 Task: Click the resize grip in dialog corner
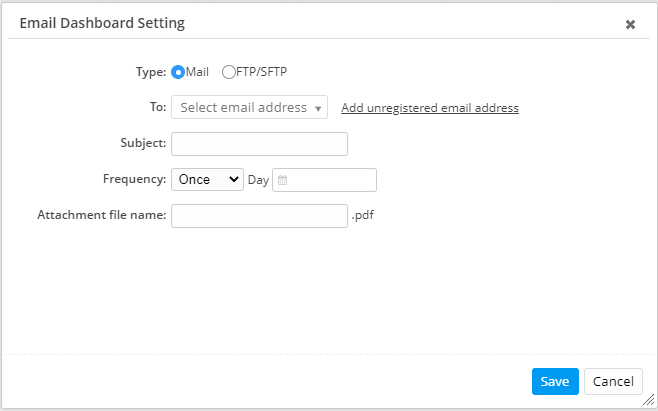648,401
